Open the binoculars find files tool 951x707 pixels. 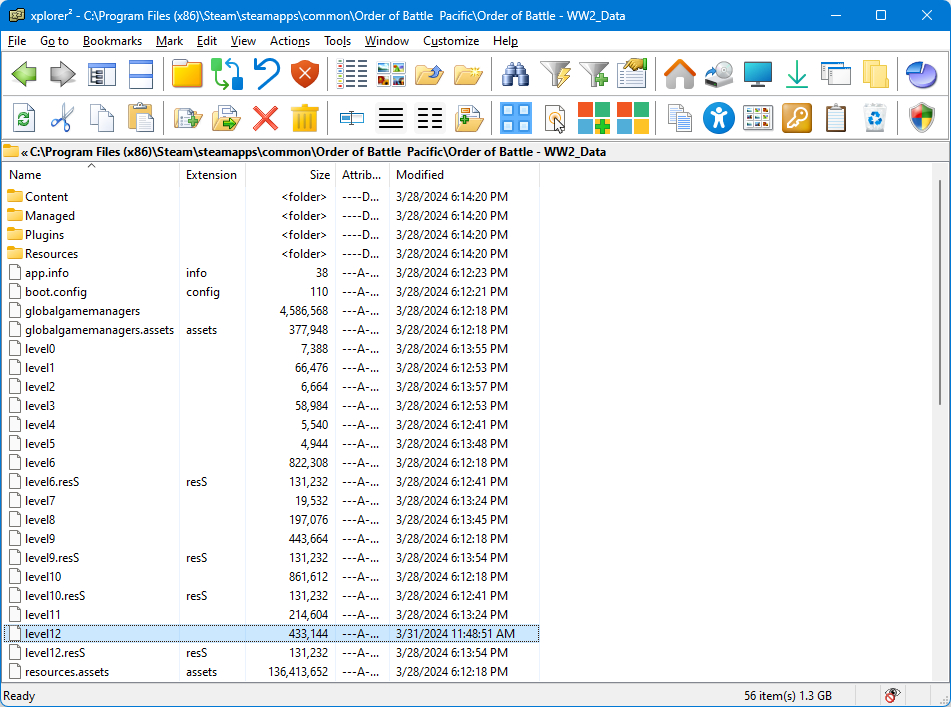coord(516,75)
